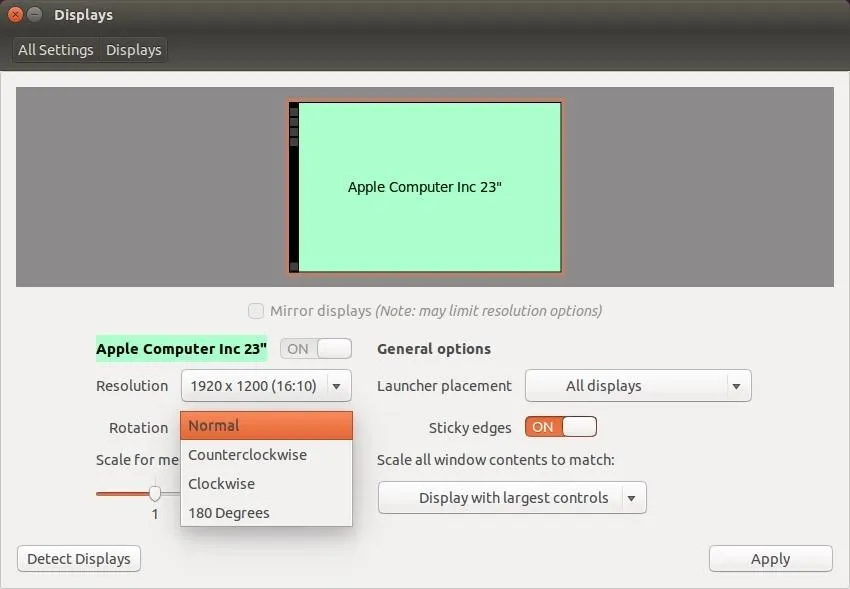Screen dimensions: 850x589
Task: Choose 180 Degrees rotation option
Action: (x=266, y=513)
